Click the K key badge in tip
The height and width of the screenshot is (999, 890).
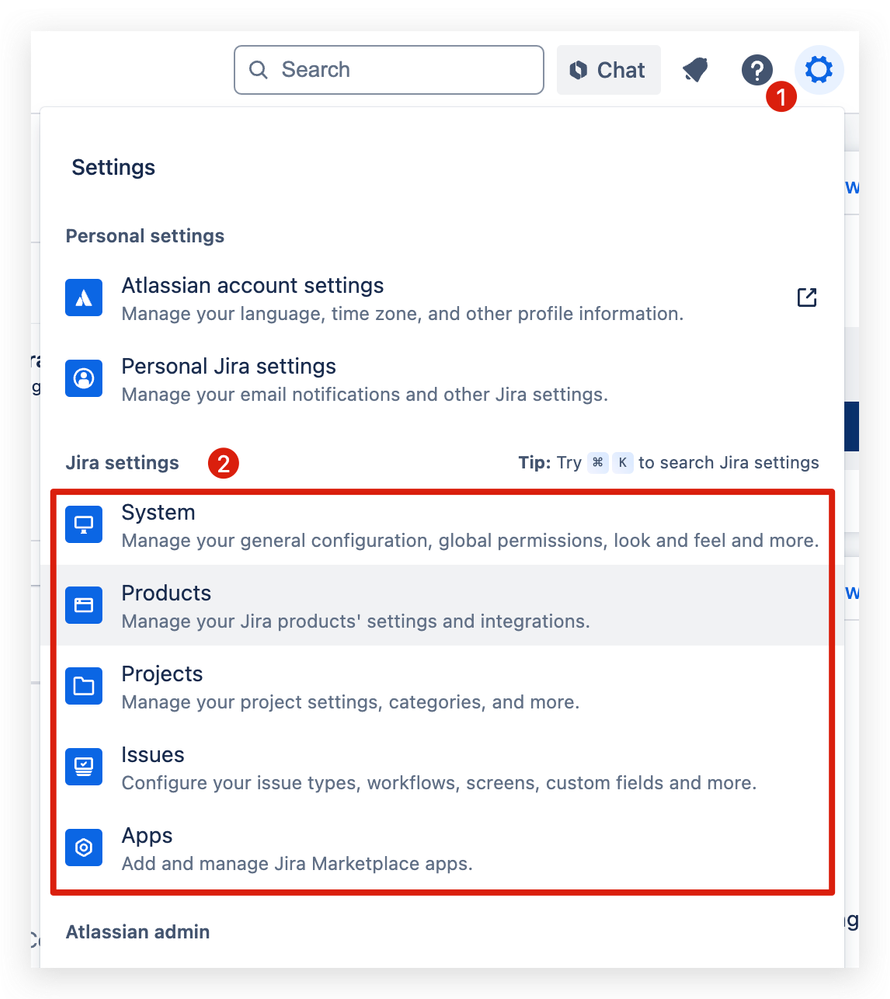pos(623,463)
